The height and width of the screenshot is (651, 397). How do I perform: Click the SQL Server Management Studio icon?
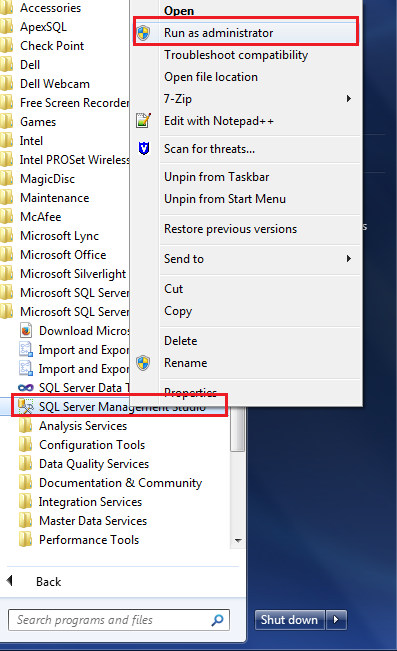26,406
